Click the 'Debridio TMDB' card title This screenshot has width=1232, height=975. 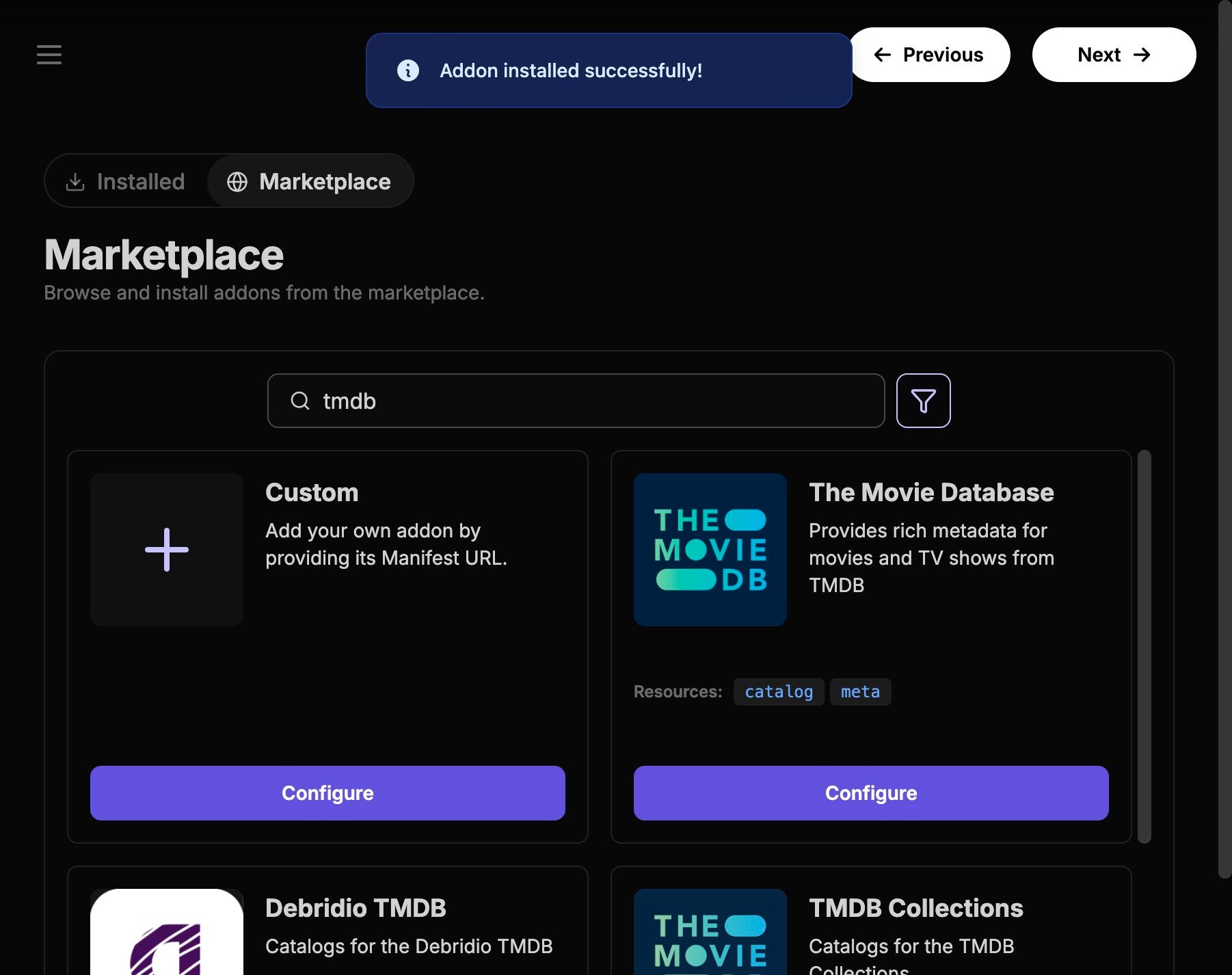356,908
